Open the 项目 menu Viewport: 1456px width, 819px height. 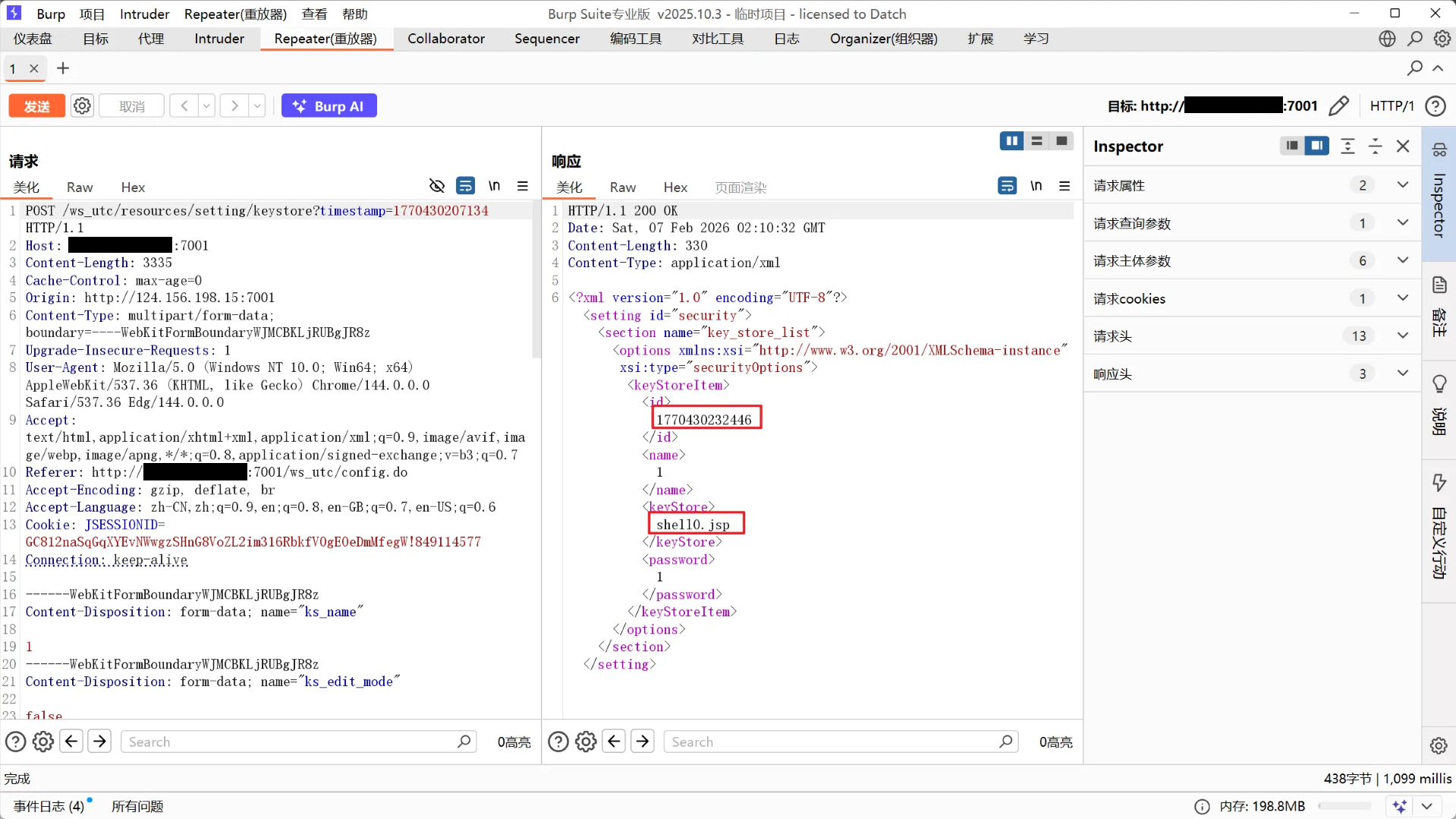(92, 14)
